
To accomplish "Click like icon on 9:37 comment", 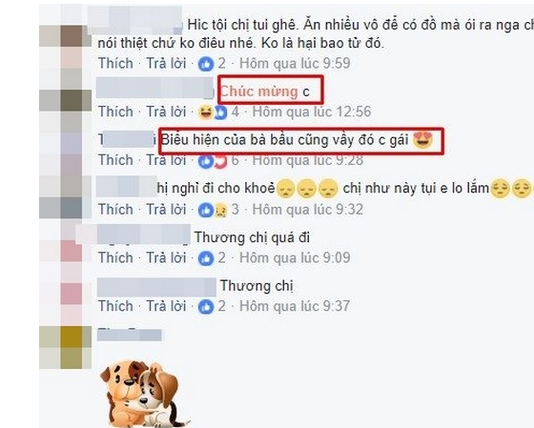I will (206, 307).
